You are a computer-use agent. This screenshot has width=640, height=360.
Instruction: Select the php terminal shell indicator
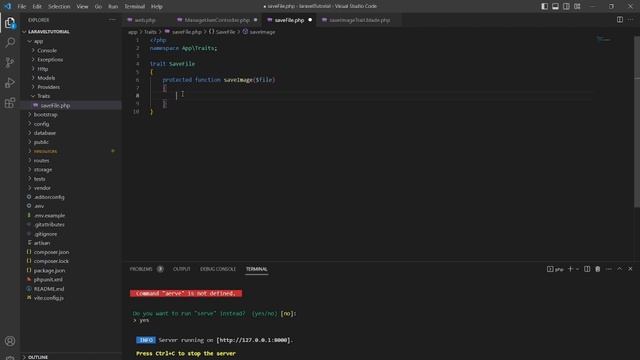click(555, 269)
